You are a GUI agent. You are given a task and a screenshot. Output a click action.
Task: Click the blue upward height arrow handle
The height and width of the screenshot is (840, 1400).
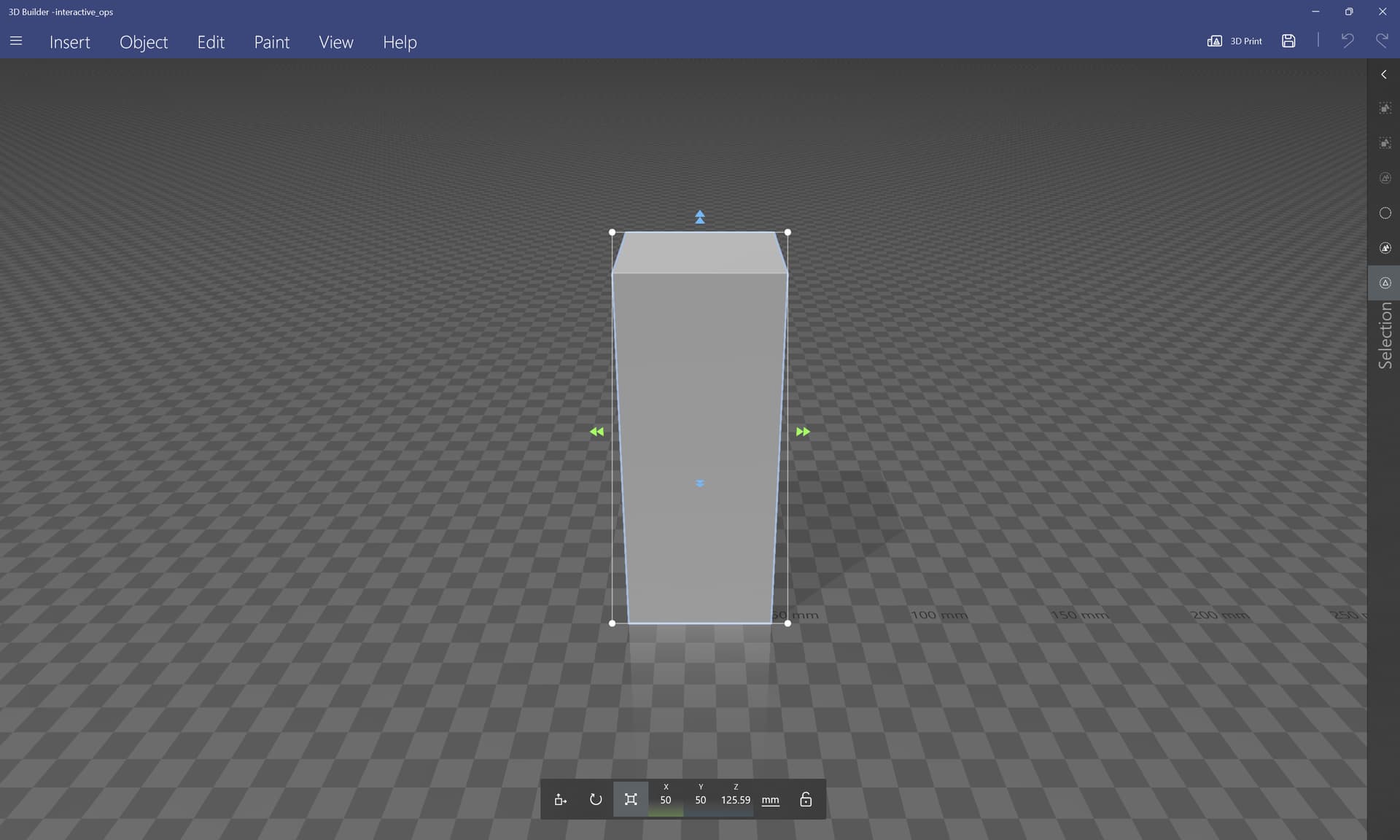[x=700, y=217]
